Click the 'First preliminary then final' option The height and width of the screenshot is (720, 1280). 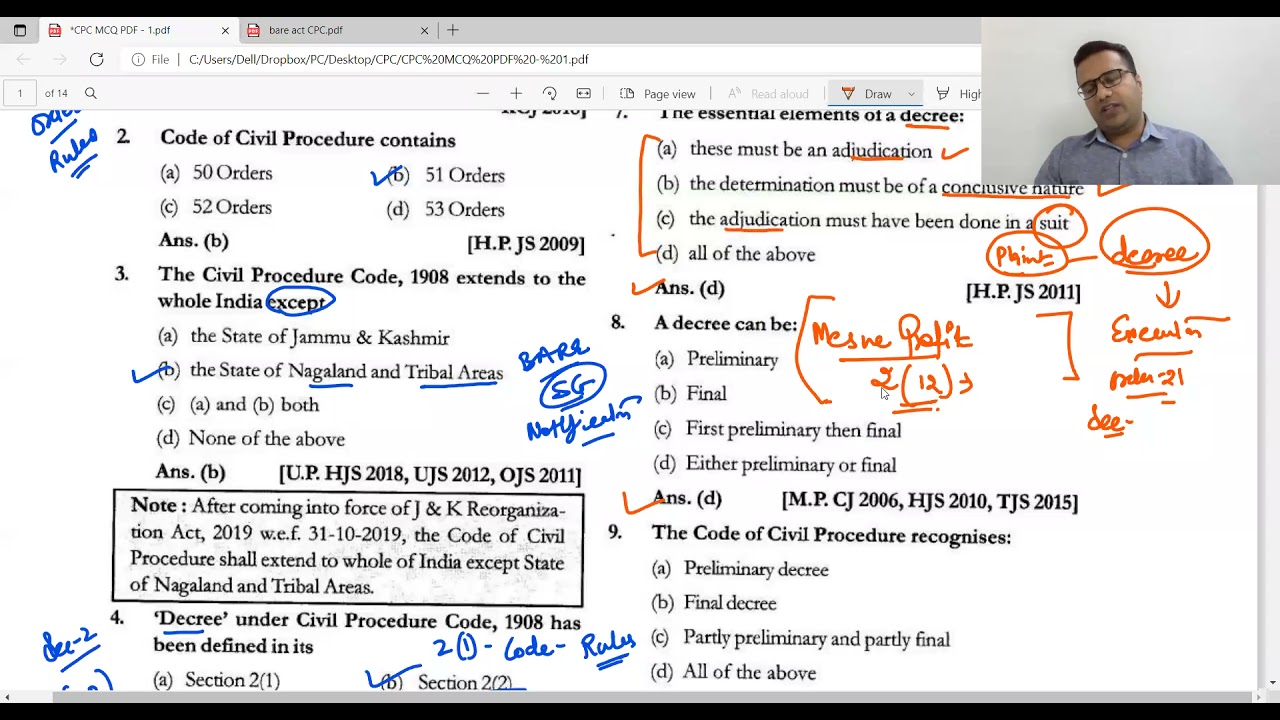[x=793, y=429]
